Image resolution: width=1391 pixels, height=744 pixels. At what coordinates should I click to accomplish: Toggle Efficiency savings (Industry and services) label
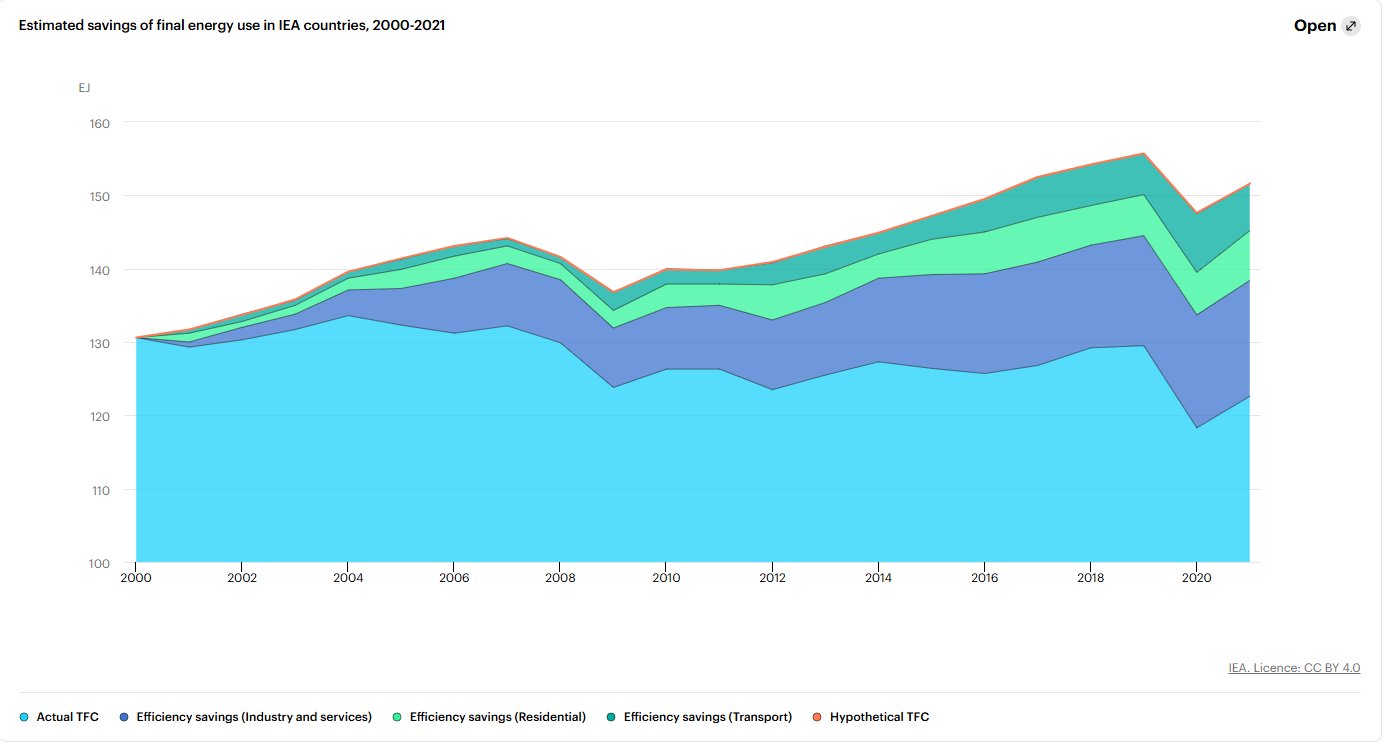(254, 717)
